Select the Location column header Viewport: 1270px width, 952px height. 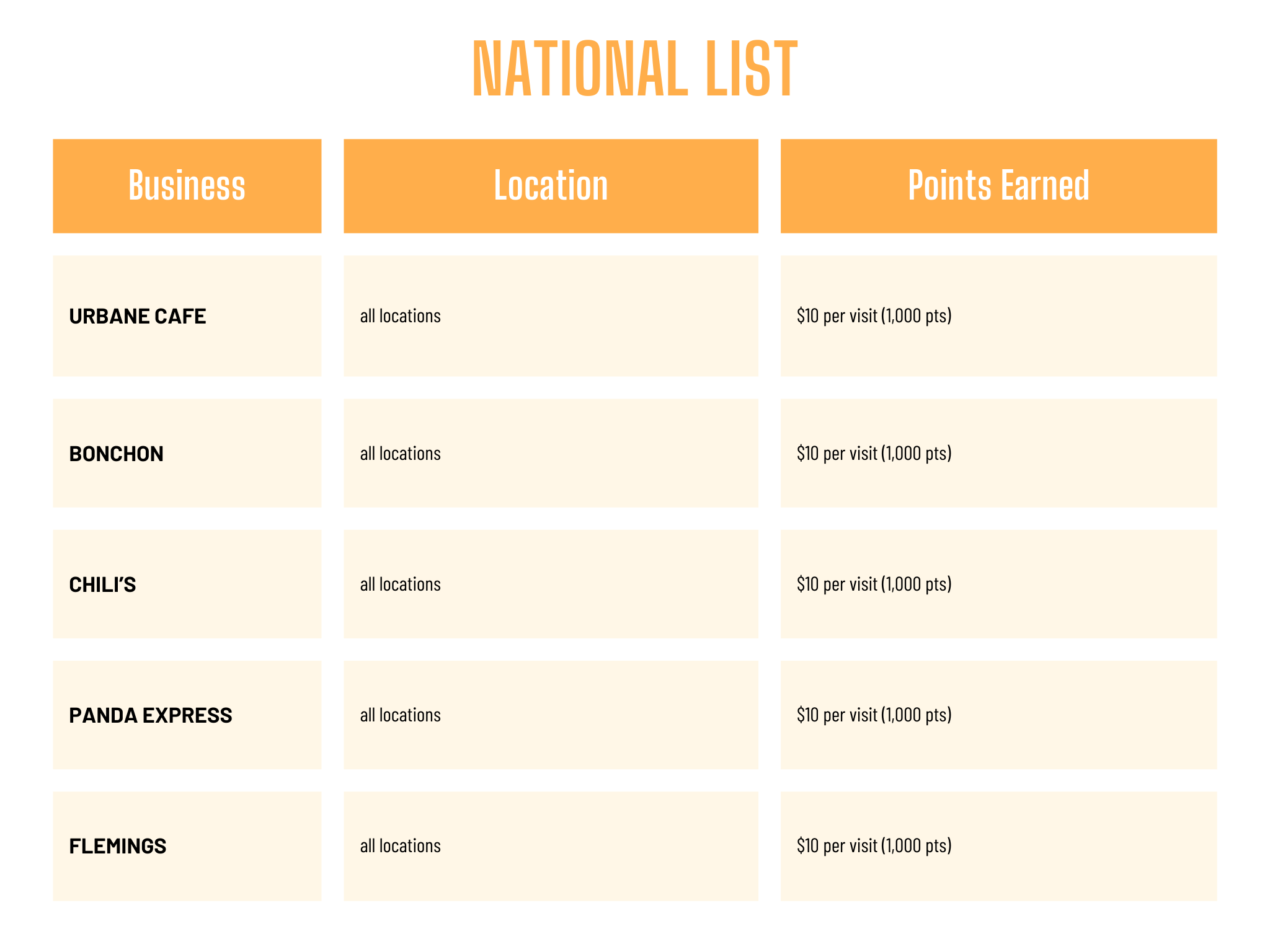pos(551,185)
